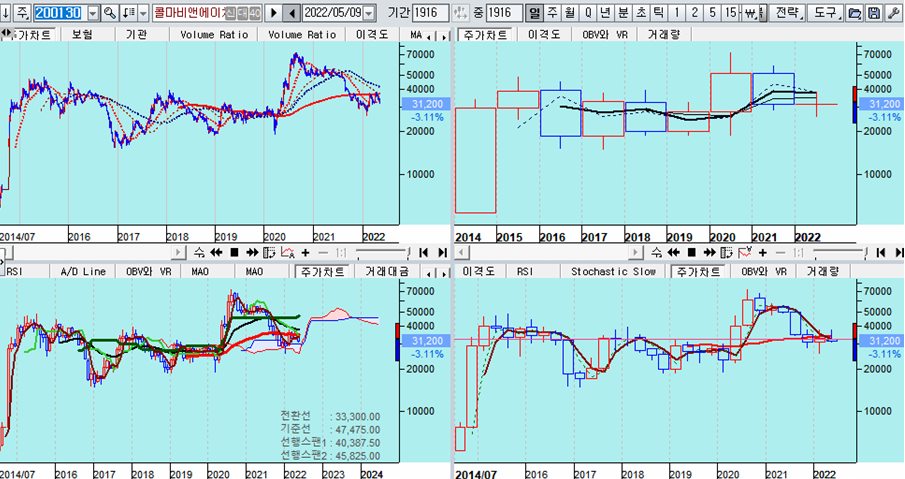The height and width of the screenshot is (479, 905).
Task: Expand the stock code 200130 dropdown
Action: pyautogui.click(x=94, y=13)
